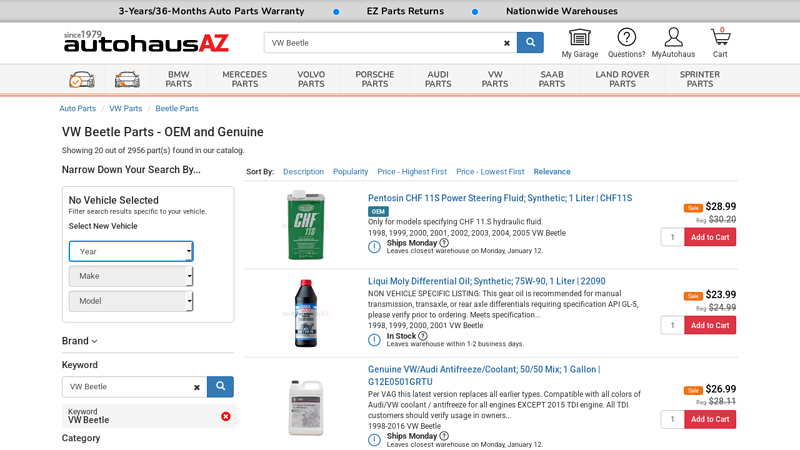This screenshot has width=800, height=450.
Task: Click quantity field for Genuine VW Antifreeze
Action: point(672,419)
